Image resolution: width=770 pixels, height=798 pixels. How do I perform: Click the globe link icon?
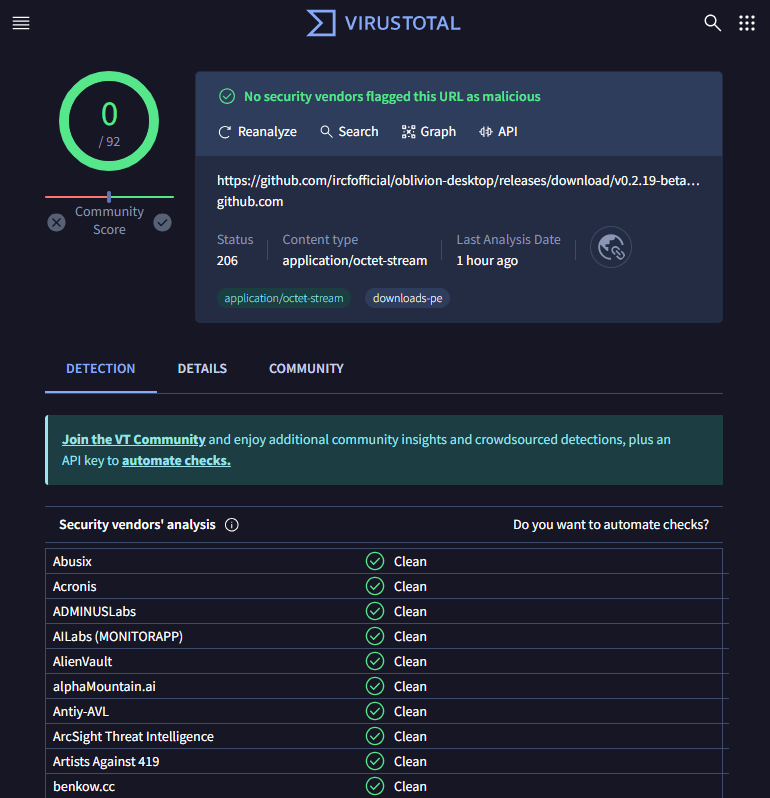click(611, 247)
